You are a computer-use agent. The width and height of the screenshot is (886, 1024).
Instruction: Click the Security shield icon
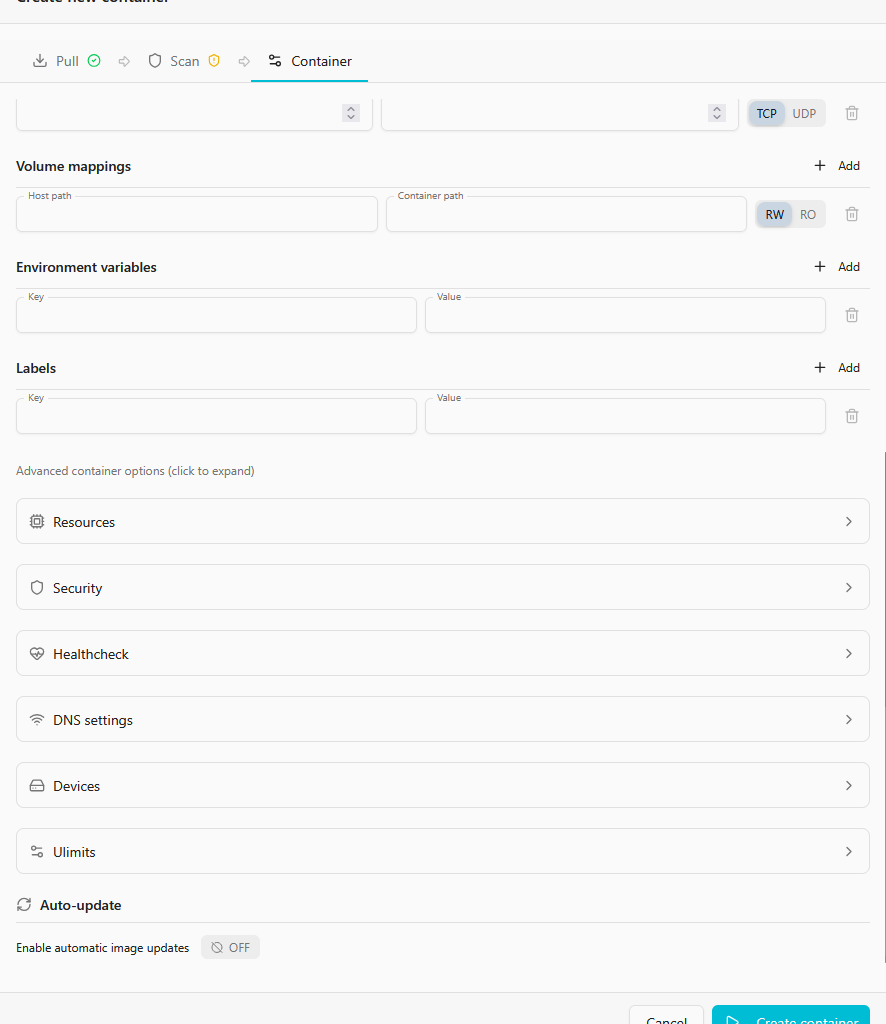[37, 588]
